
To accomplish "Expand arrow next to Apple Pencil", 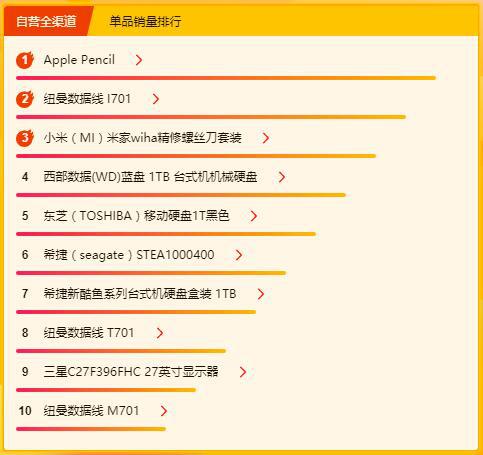I will pyautogui.click(x=139, y=60).
